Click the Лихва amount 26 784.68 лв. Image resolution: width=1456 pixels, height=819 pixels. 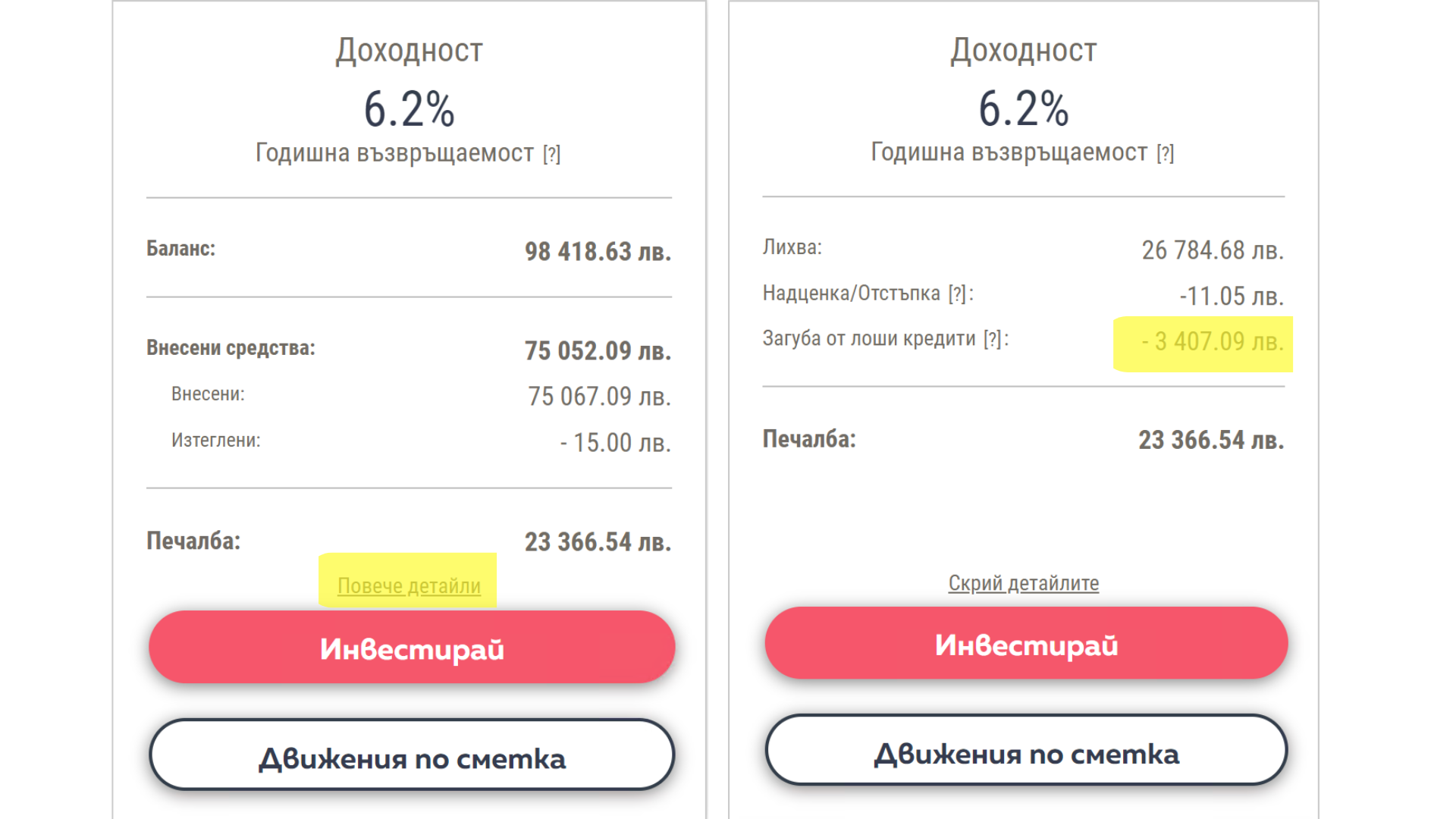pyautogui.click(x=1212, y=249)
